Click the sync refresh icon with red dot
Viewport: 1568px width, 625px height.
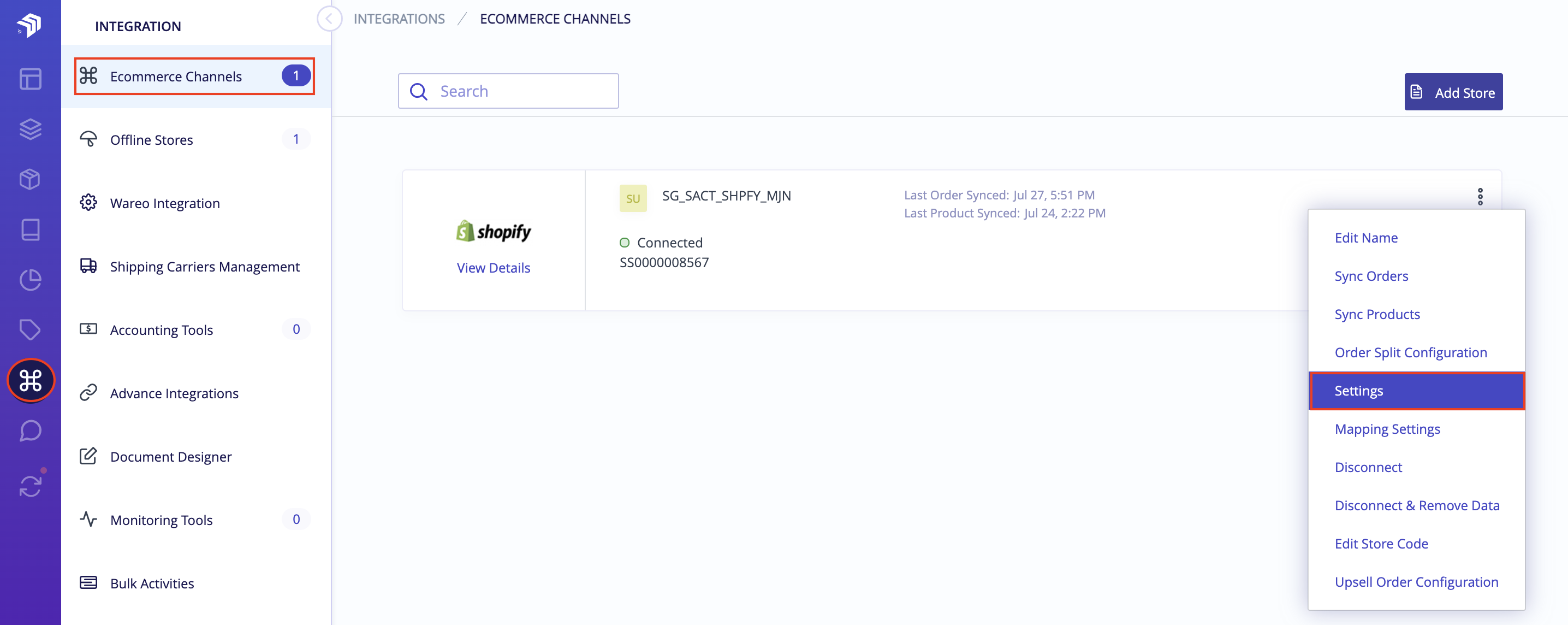tap(31, 486)
